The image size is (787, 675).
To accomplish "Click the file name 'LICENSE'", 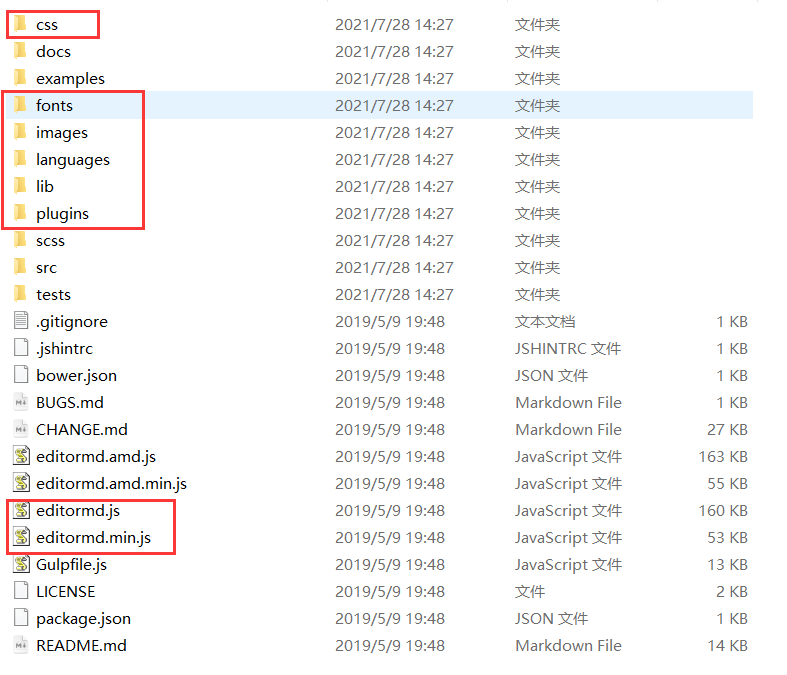I will 66,592.
